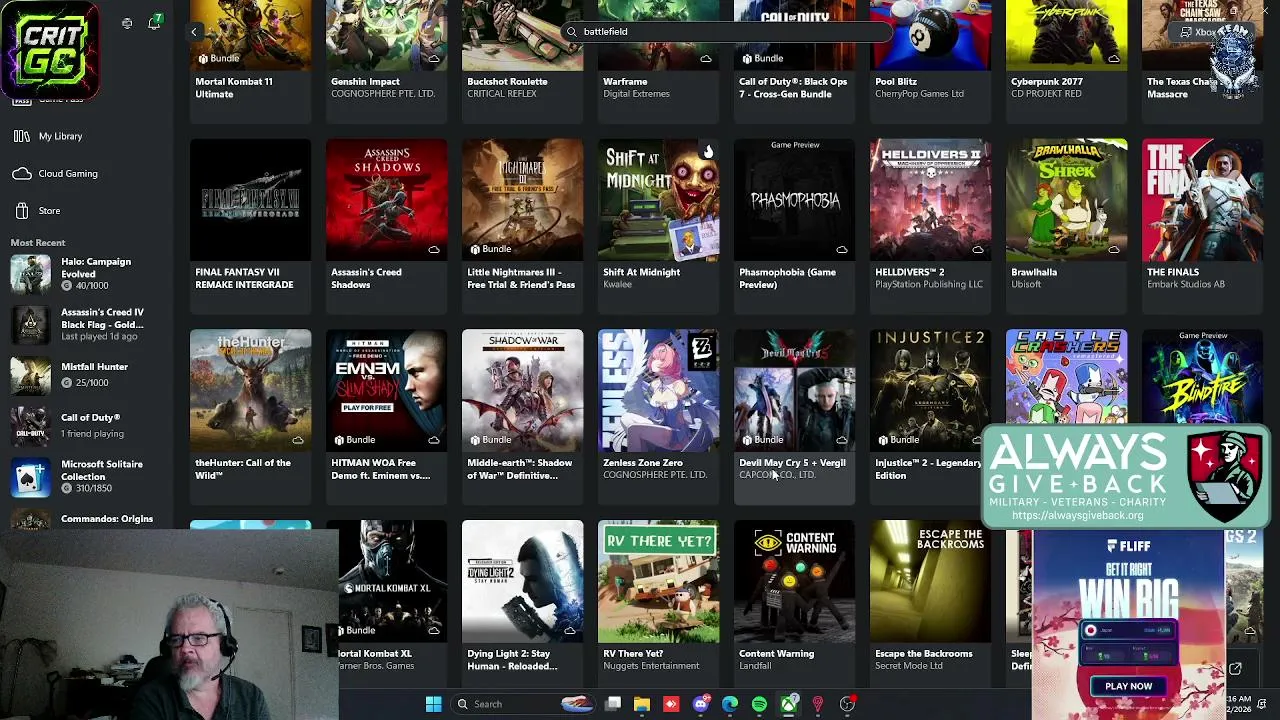Switch to Cloud Gaming in the sidebar
This screenshot has width=1280, height=720.
[68, 173]
